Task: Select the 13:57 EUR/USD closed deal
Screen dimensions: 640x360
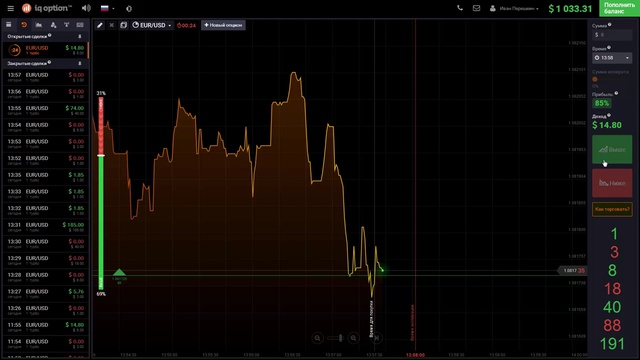Action: pos(45,77)
